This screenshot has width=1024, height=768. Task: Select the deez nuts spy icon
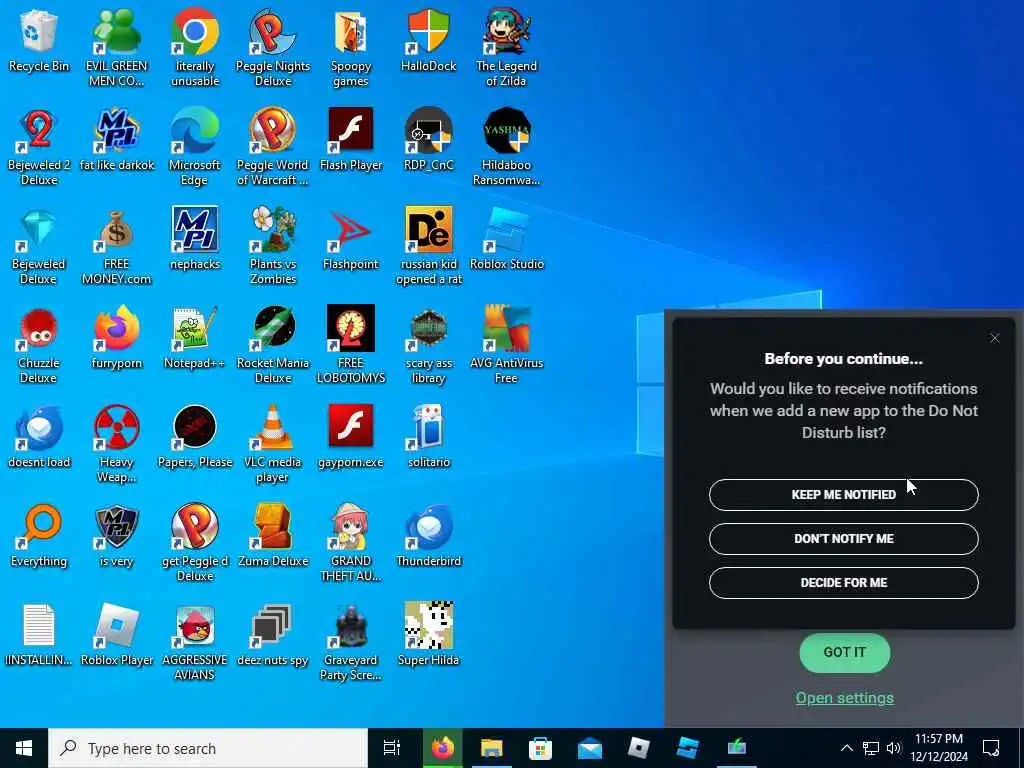pos(273,625)
